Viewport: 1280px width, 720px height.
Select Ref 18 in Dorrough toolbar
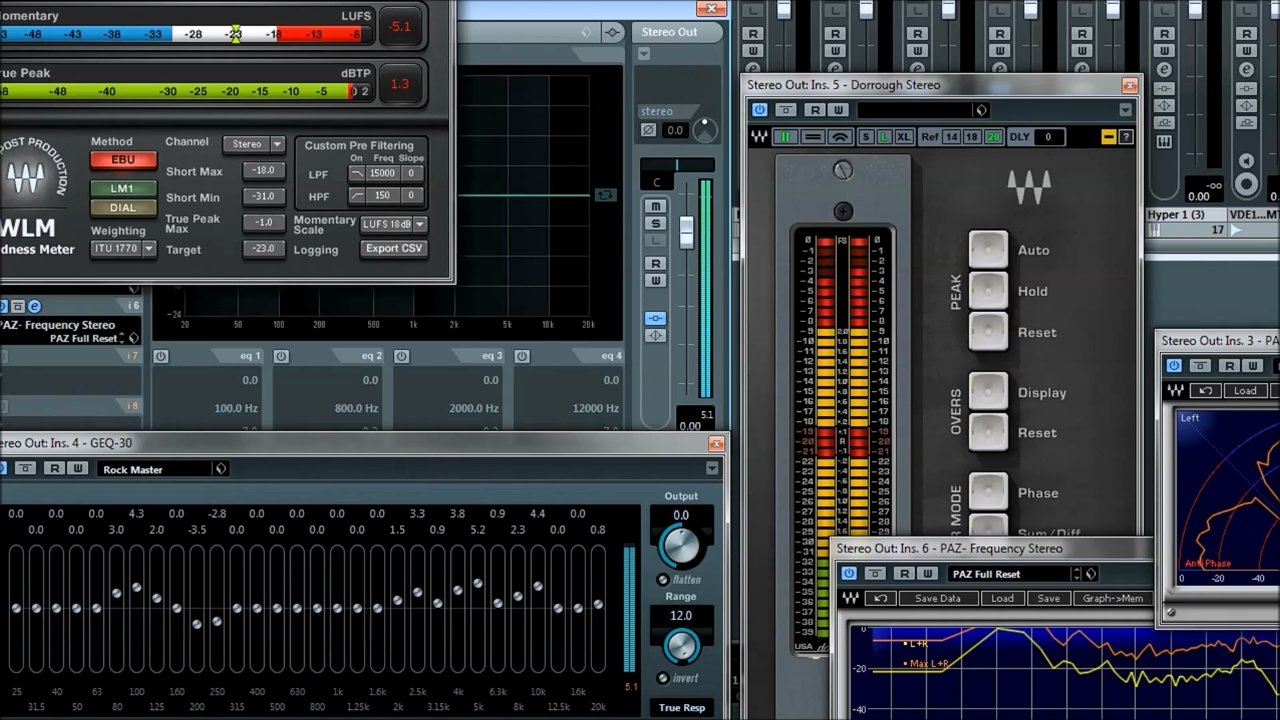click(972, 137)
